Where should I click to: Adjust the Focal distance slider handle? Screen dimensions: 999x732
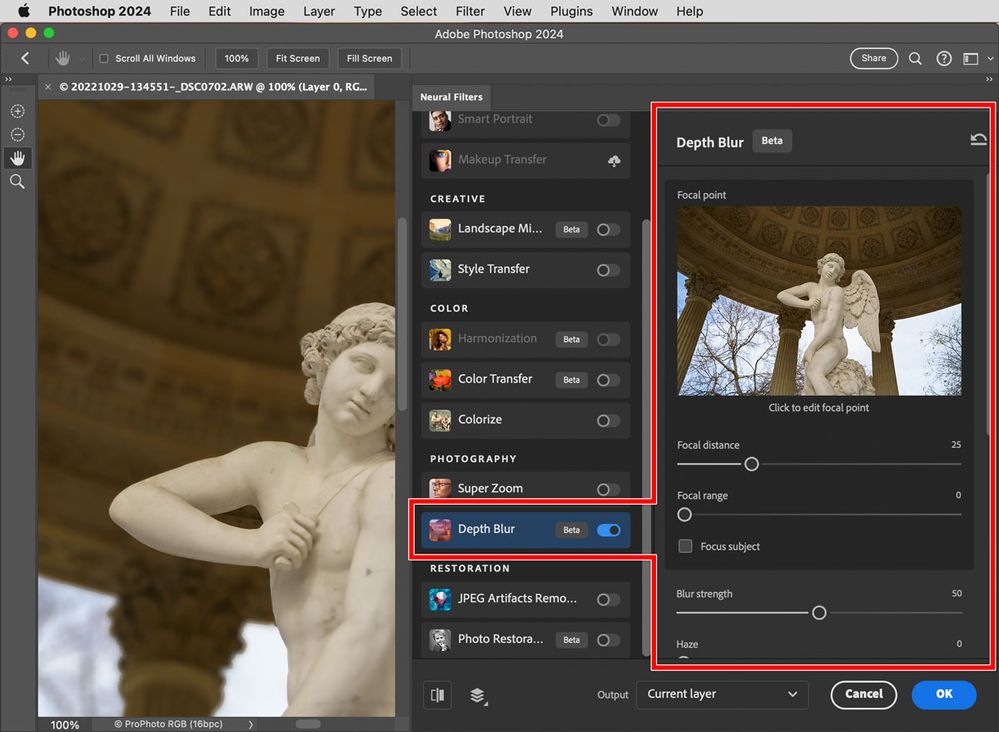(751, 464)
